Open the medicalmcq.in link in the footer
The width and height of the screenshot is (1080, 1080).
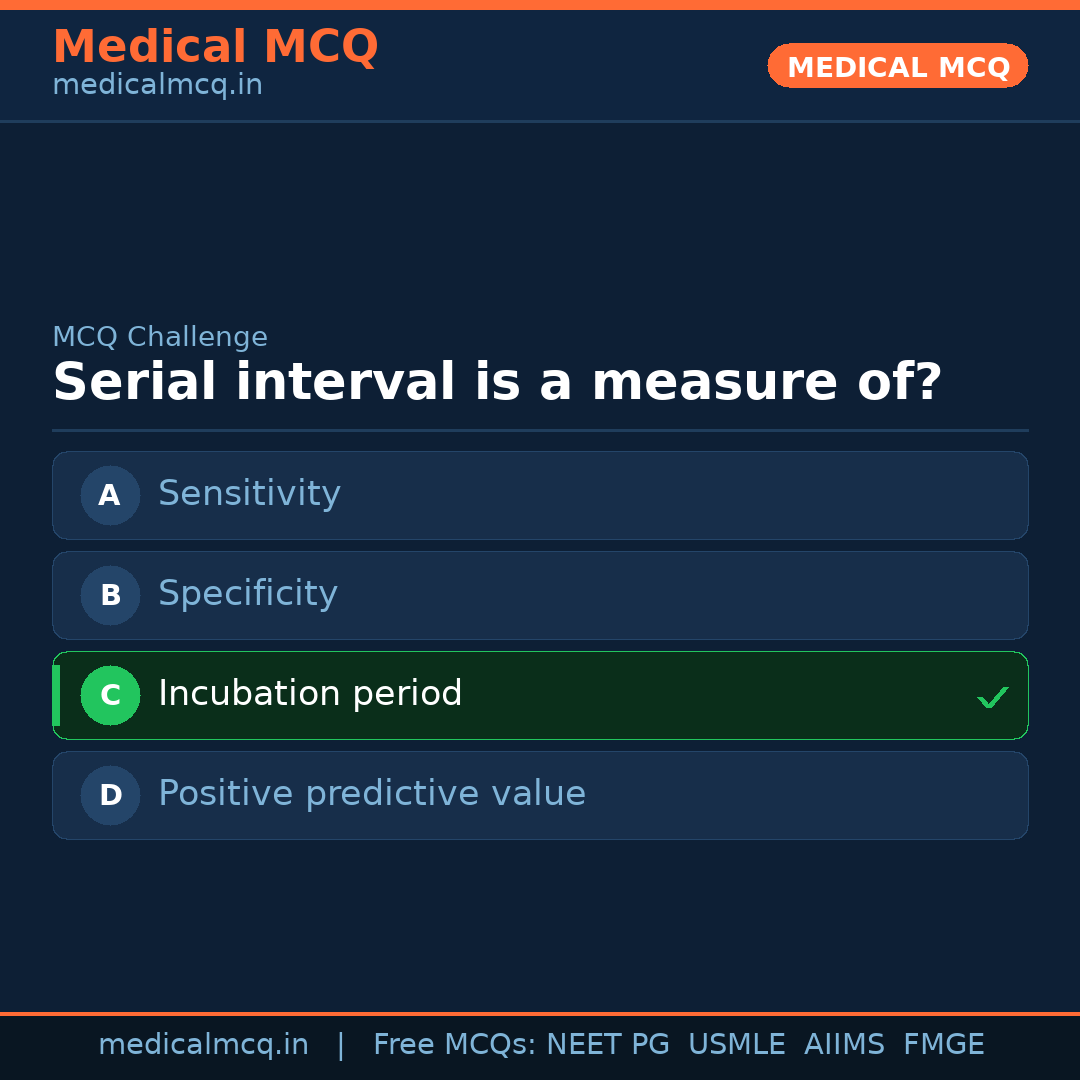pyautogui.click(x=203, y=1045)
